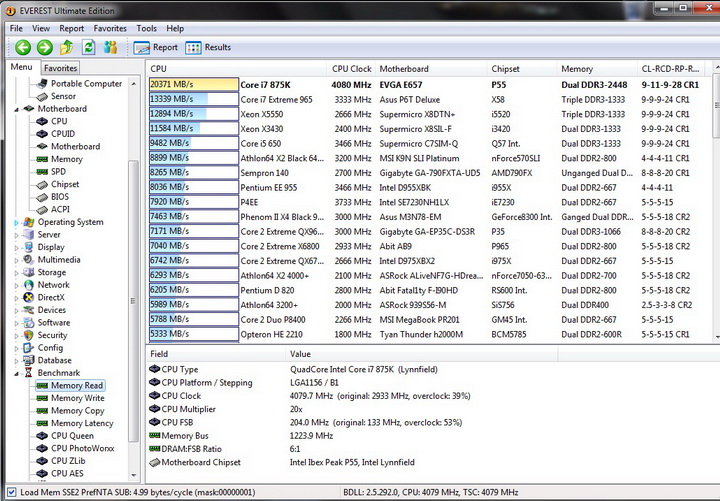Click the Config tree icon

tap(29, 348)
